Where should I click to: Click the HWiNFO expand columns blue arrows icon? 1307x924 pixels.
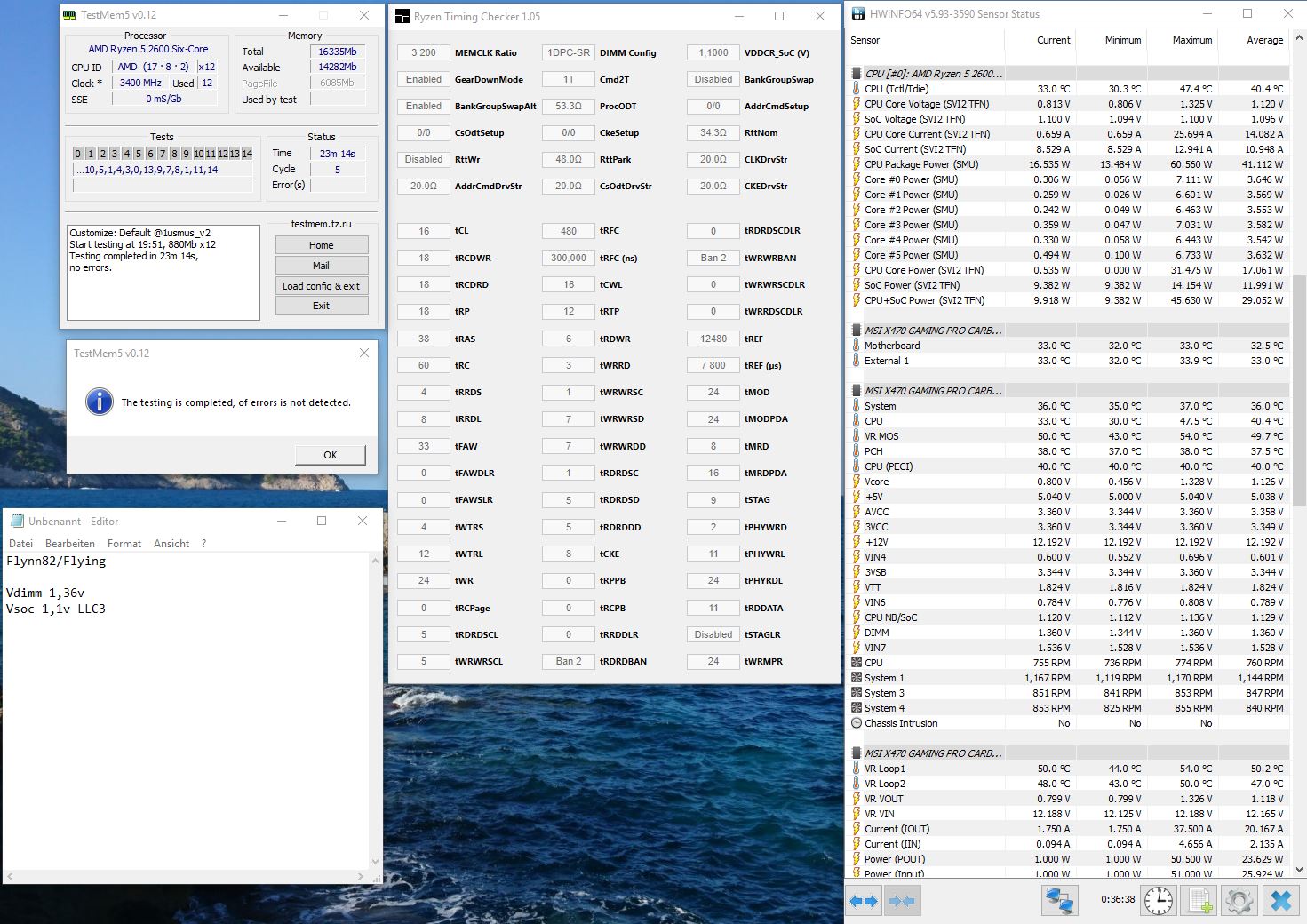pos(863,901)
